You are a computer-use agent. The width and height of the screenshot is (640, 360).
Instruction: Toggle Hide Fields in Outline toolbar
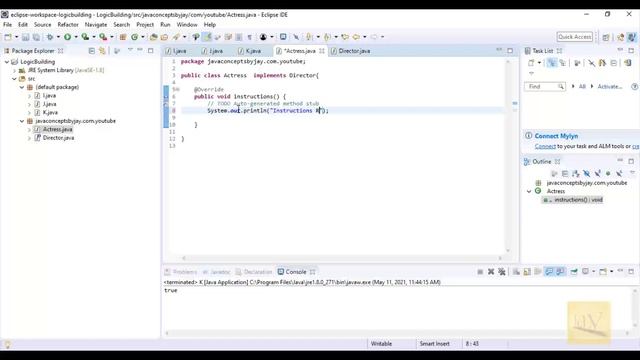587,173
